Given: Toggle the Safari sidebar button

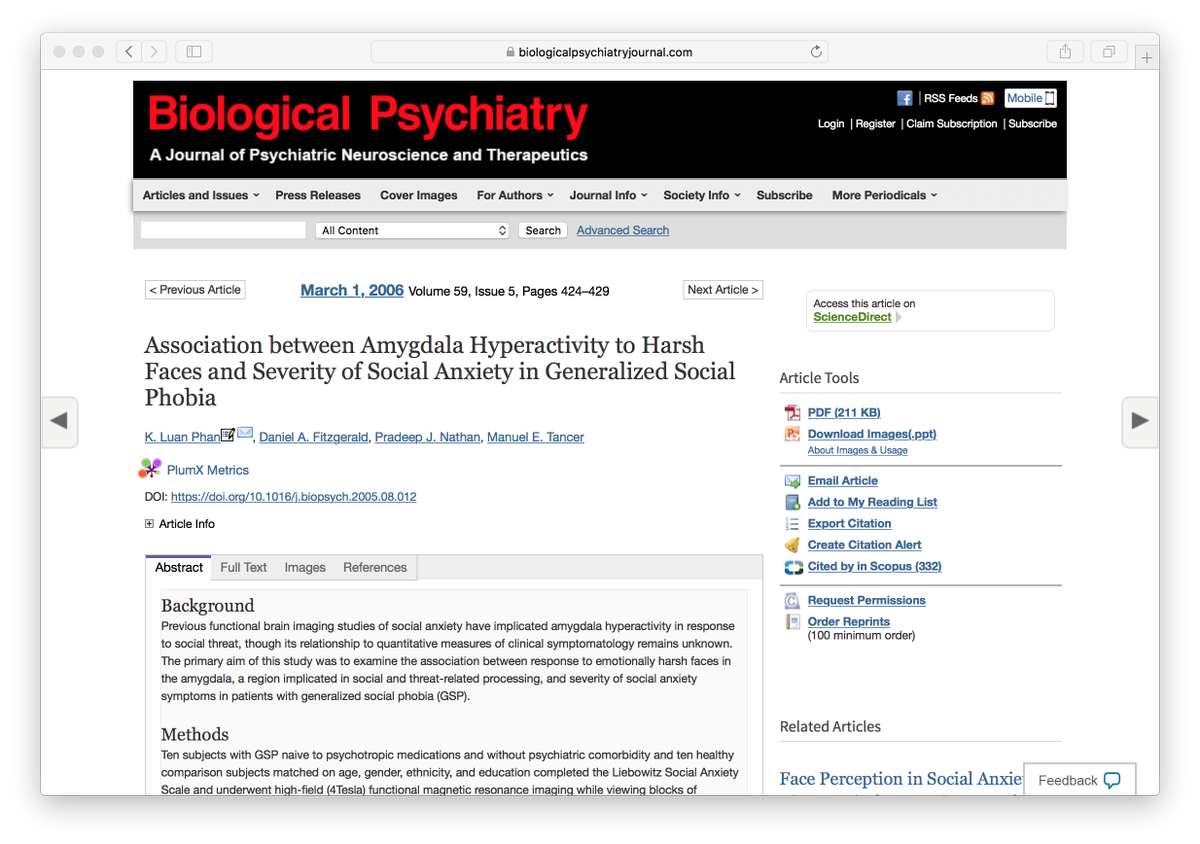Looking at the screenshot, I should click(194, 51).
